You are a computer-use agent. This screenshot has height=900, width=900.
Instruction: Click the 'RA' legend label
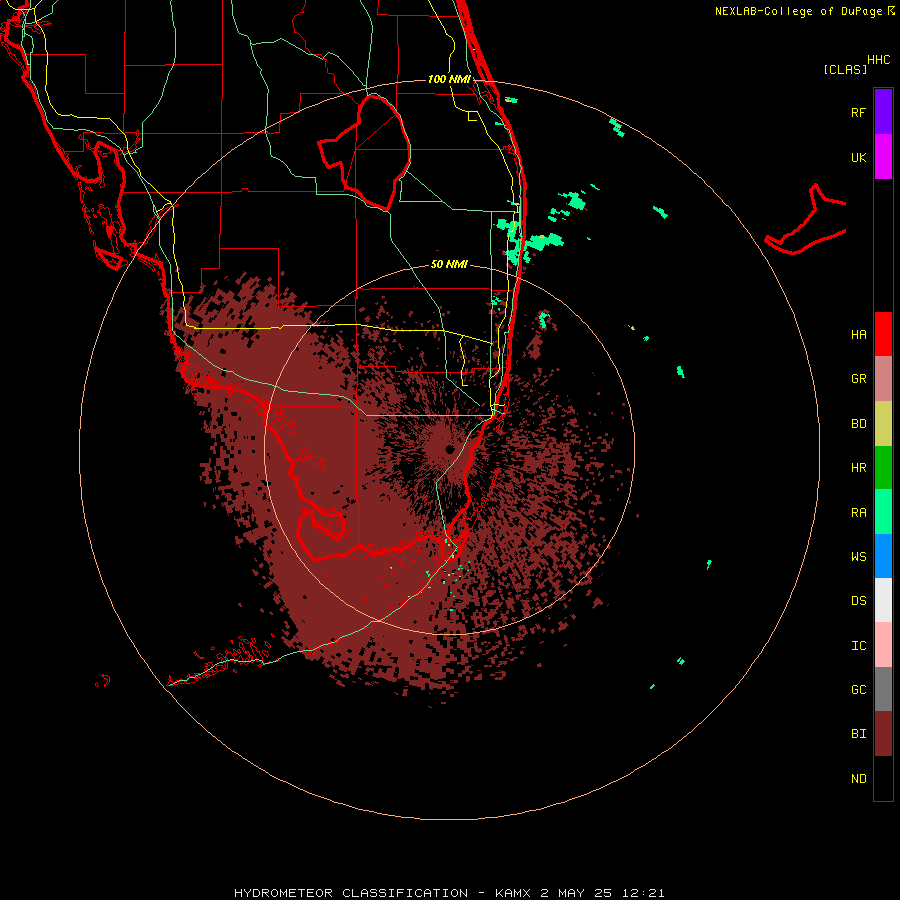click(x=858, y=513)
